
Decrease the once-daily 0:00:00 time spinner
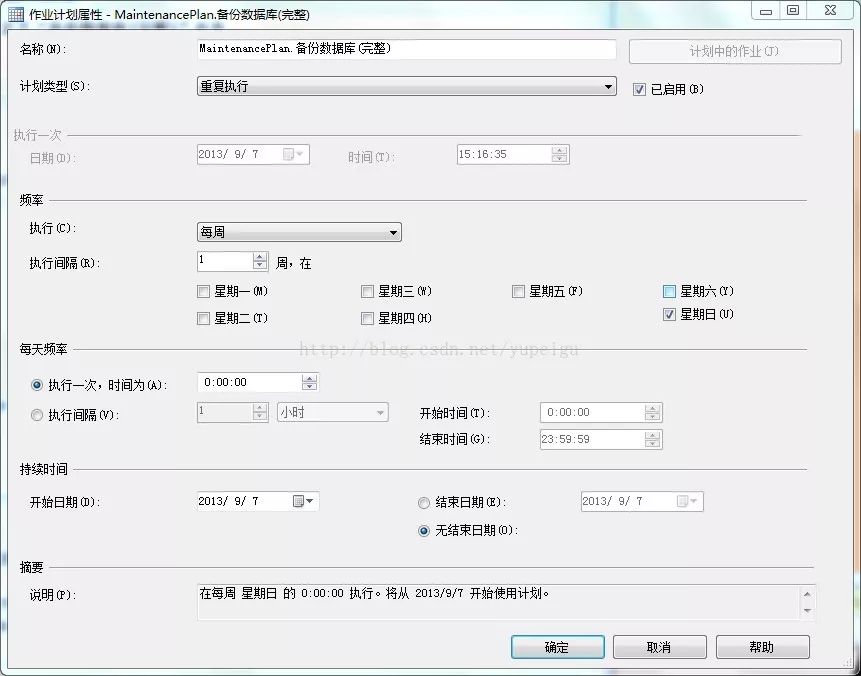pyautogui.click(x=309, y=387)
